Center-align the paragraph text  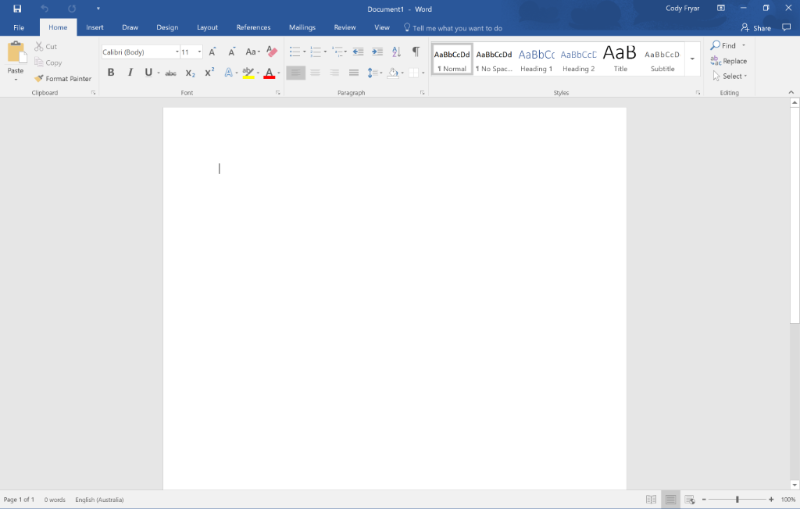[x=315, y=73]
